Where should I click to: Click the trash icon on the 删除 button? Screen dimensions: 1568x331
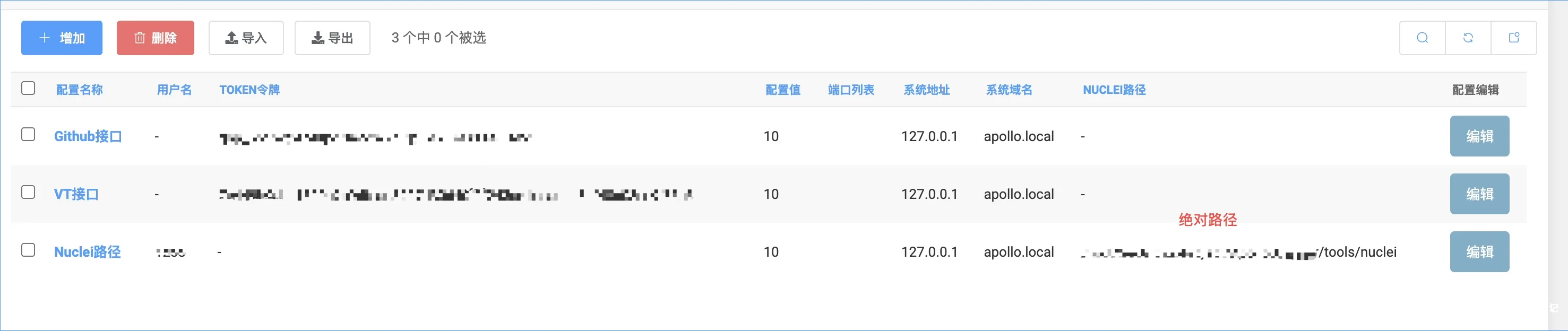140,37
